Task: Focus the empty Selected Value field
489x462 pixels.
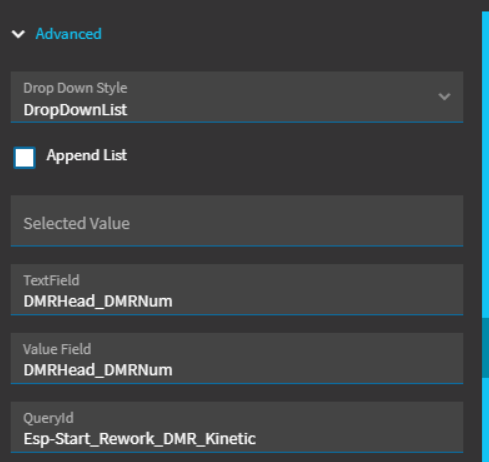Action: 237,221
